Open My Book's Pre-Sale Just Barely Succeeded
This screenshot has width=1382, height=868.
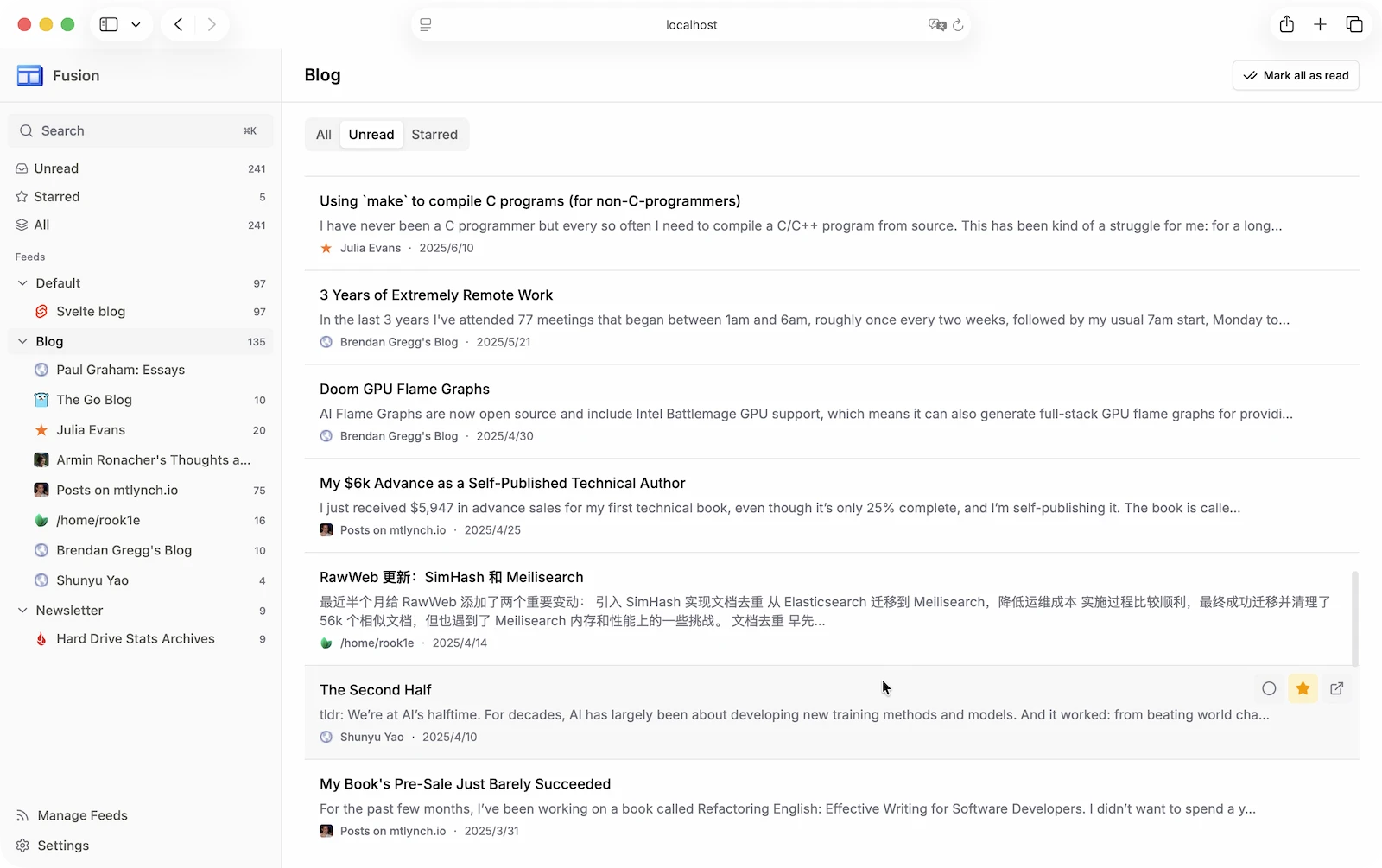(832, 807)
